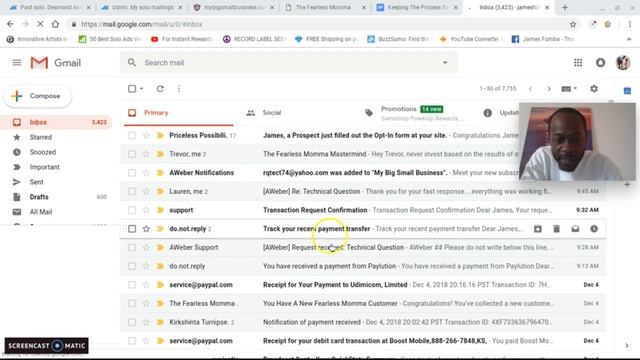
Task: Toggle importance marker on support email
Action: pyautogui.click(x=160, y=210)
